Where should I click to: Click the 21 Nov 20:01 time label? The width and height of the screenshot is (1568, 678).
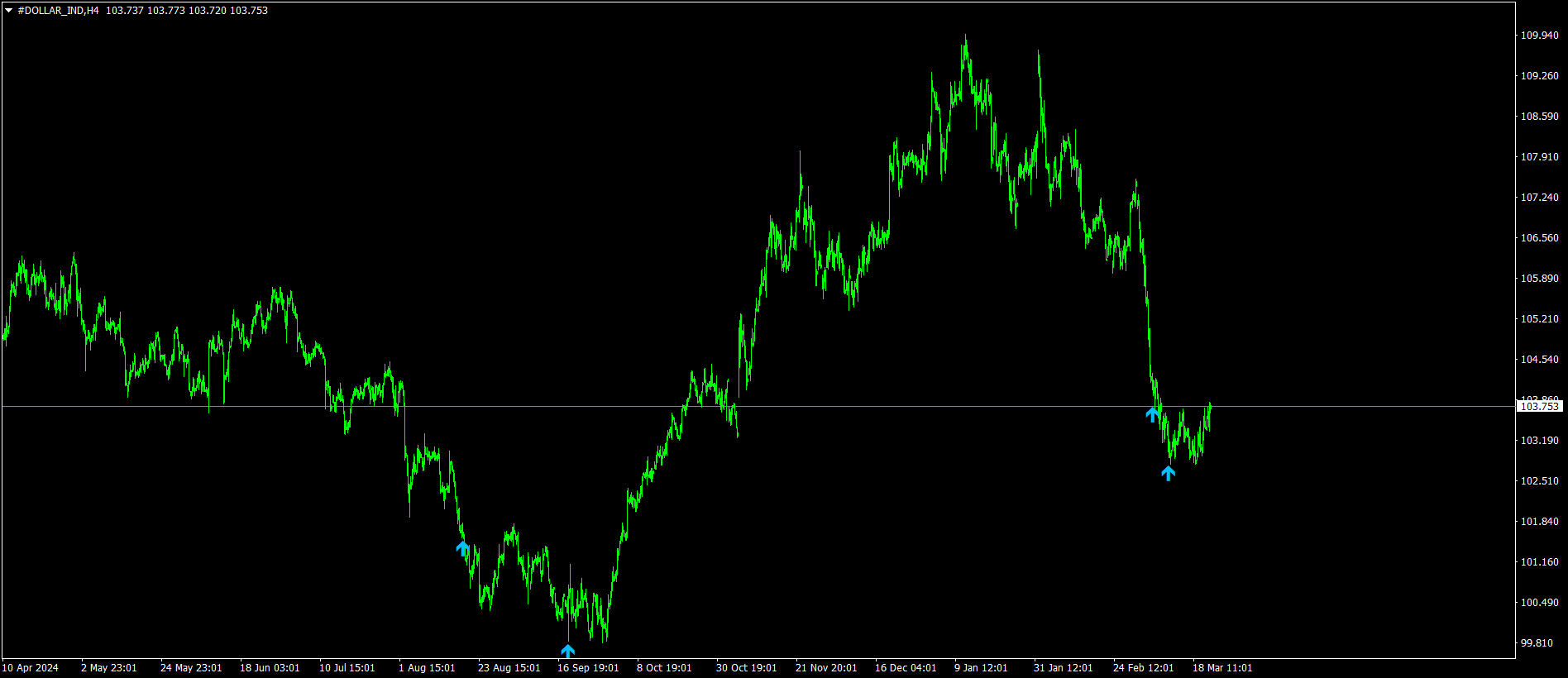(x=826, y=668)
